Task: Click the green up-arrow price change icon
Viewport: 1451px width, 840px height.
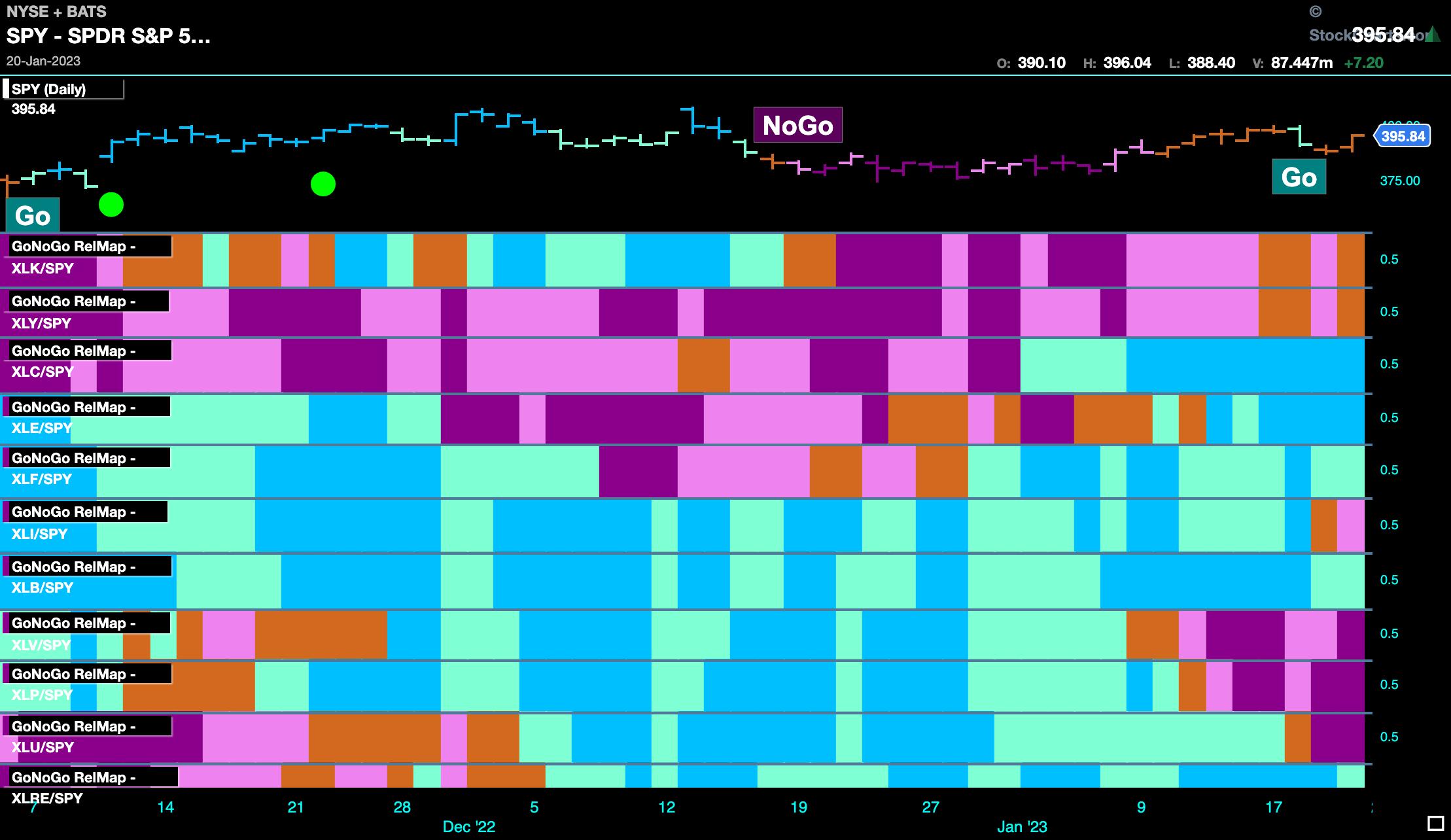Action: [x=1433, y=33]
